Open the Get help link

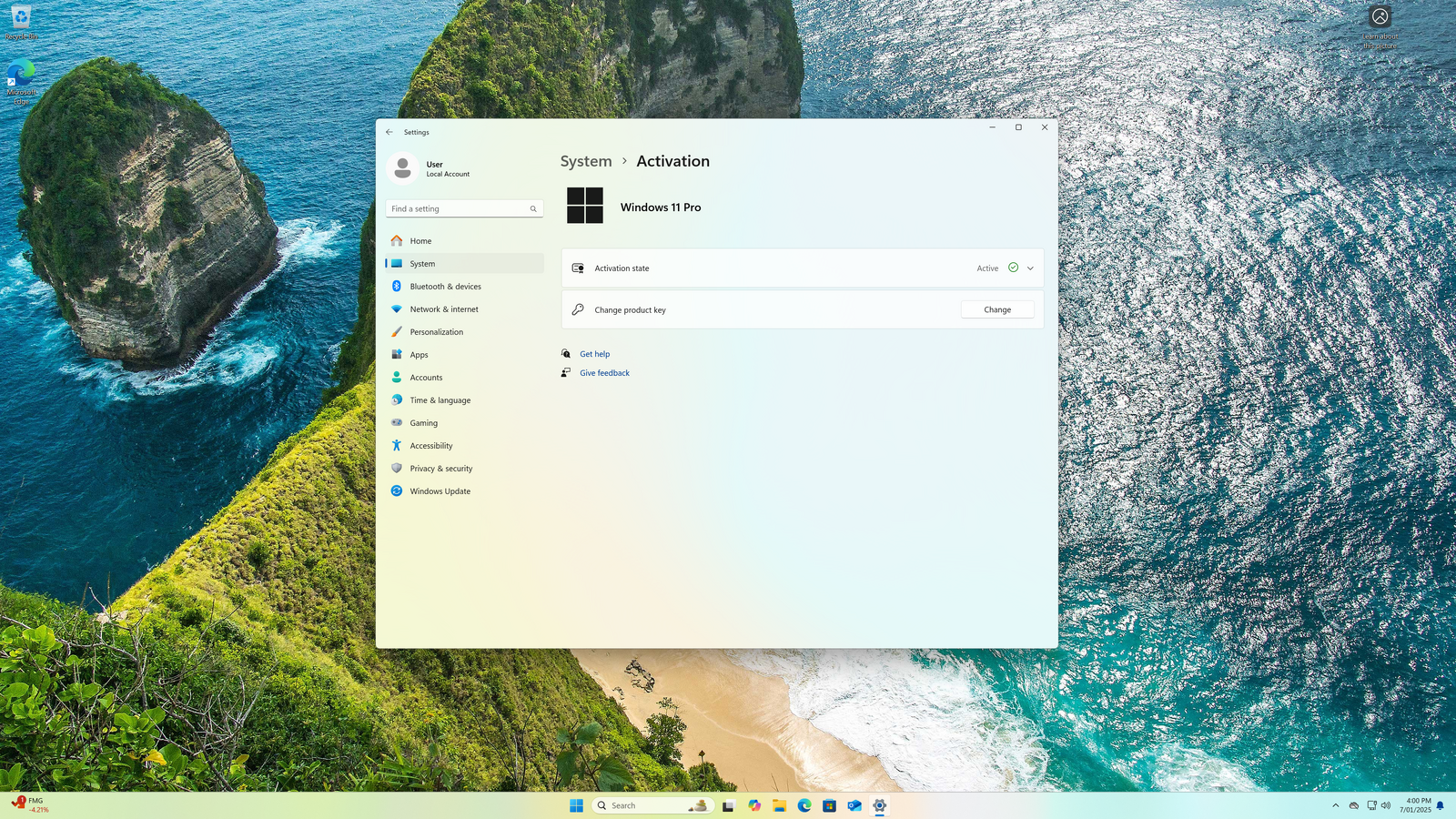(595, 354)
